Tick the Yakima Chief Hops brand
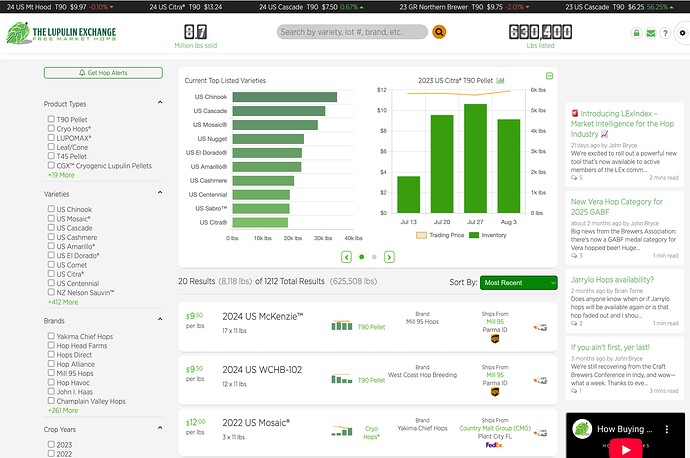The width and height of the screenshot is (690, 458). click(x=51, y=336)
